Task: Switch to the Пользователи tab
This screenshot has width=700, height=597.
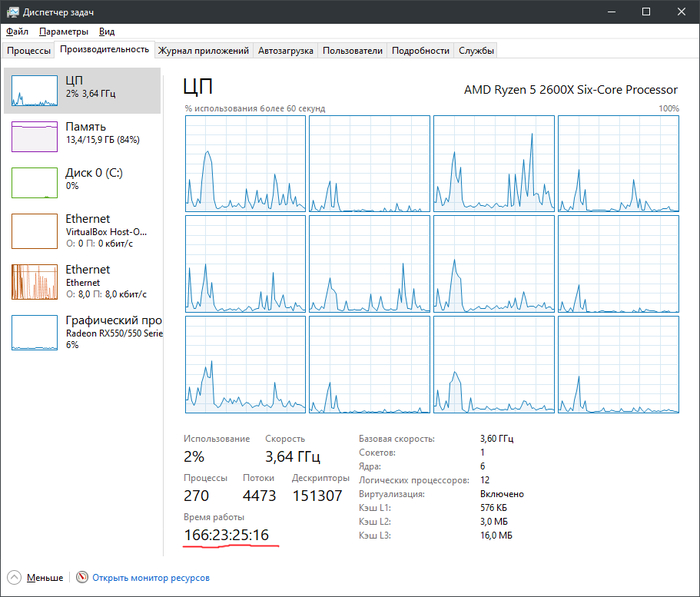Action: (352, 50)
